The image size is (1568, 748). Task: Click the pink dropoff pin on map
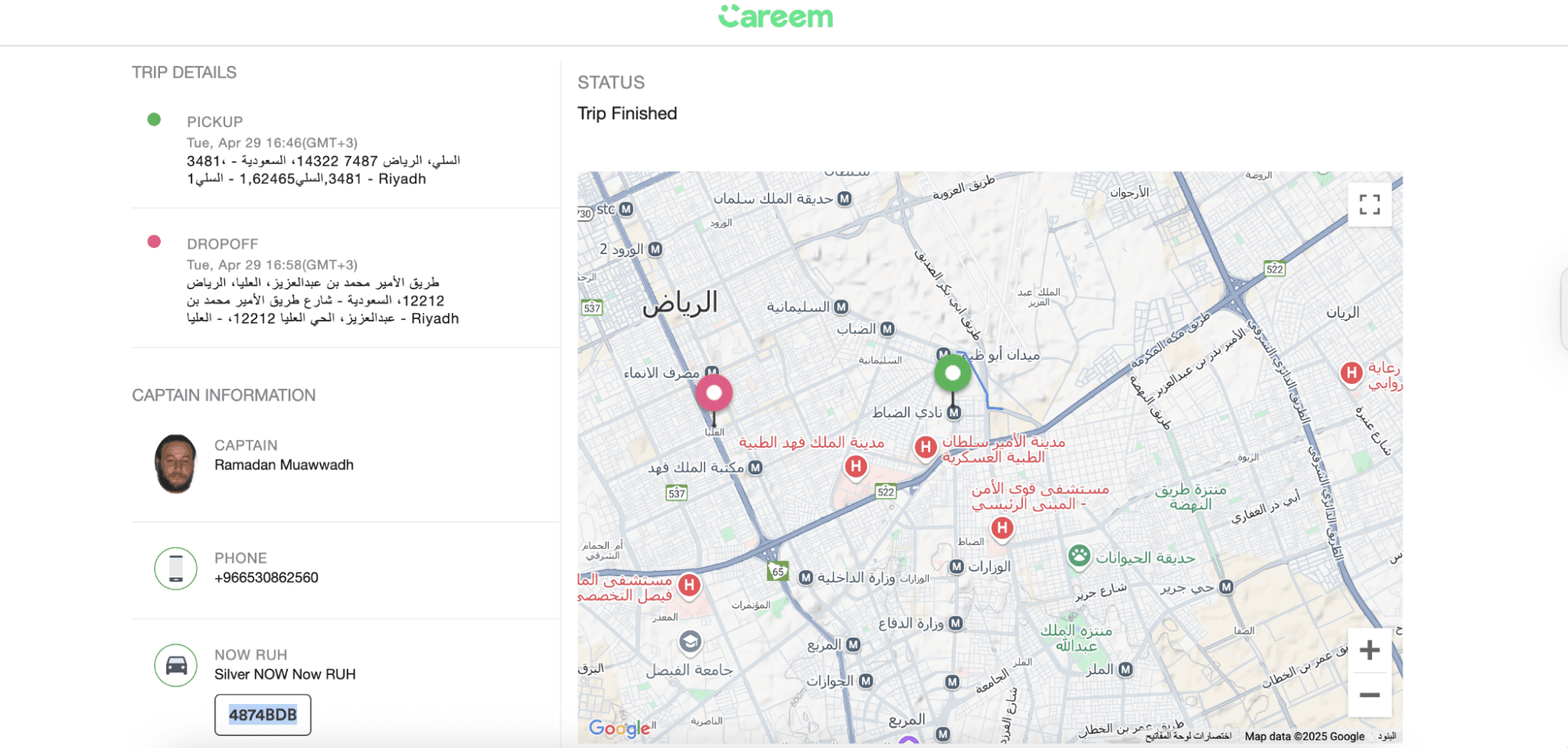[x=714, y=393]
